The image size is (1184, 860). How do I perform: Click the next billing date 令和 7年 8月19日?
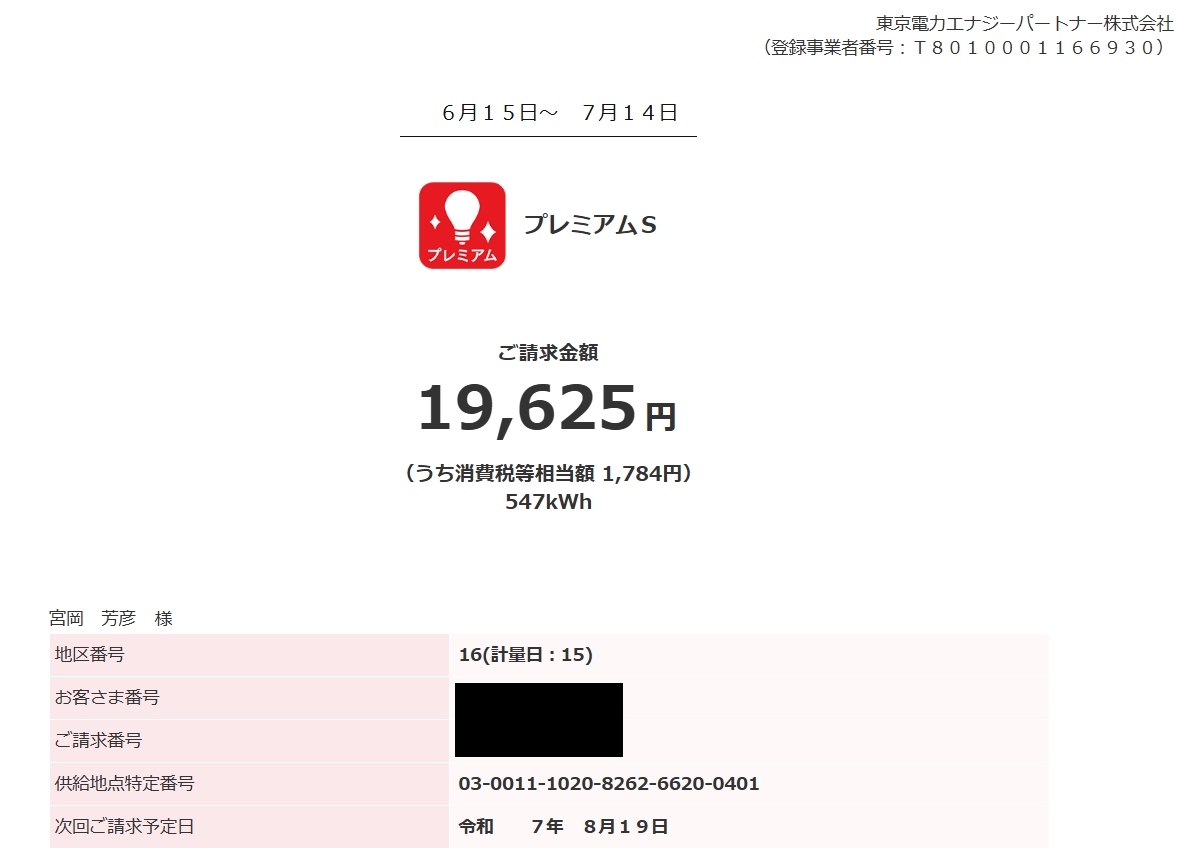[563, 827]
